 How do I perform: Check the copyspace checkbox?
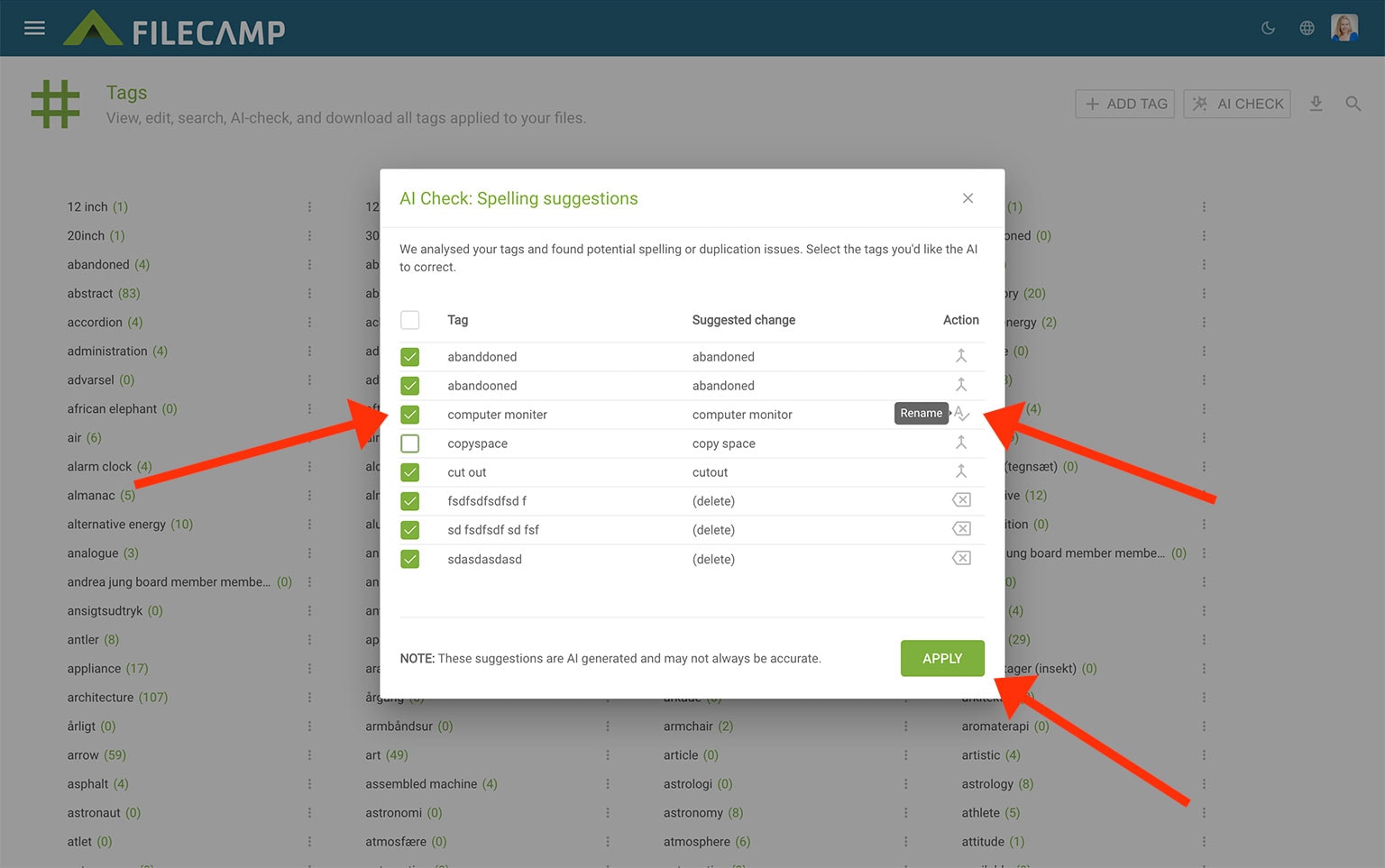tap(410, 443)
